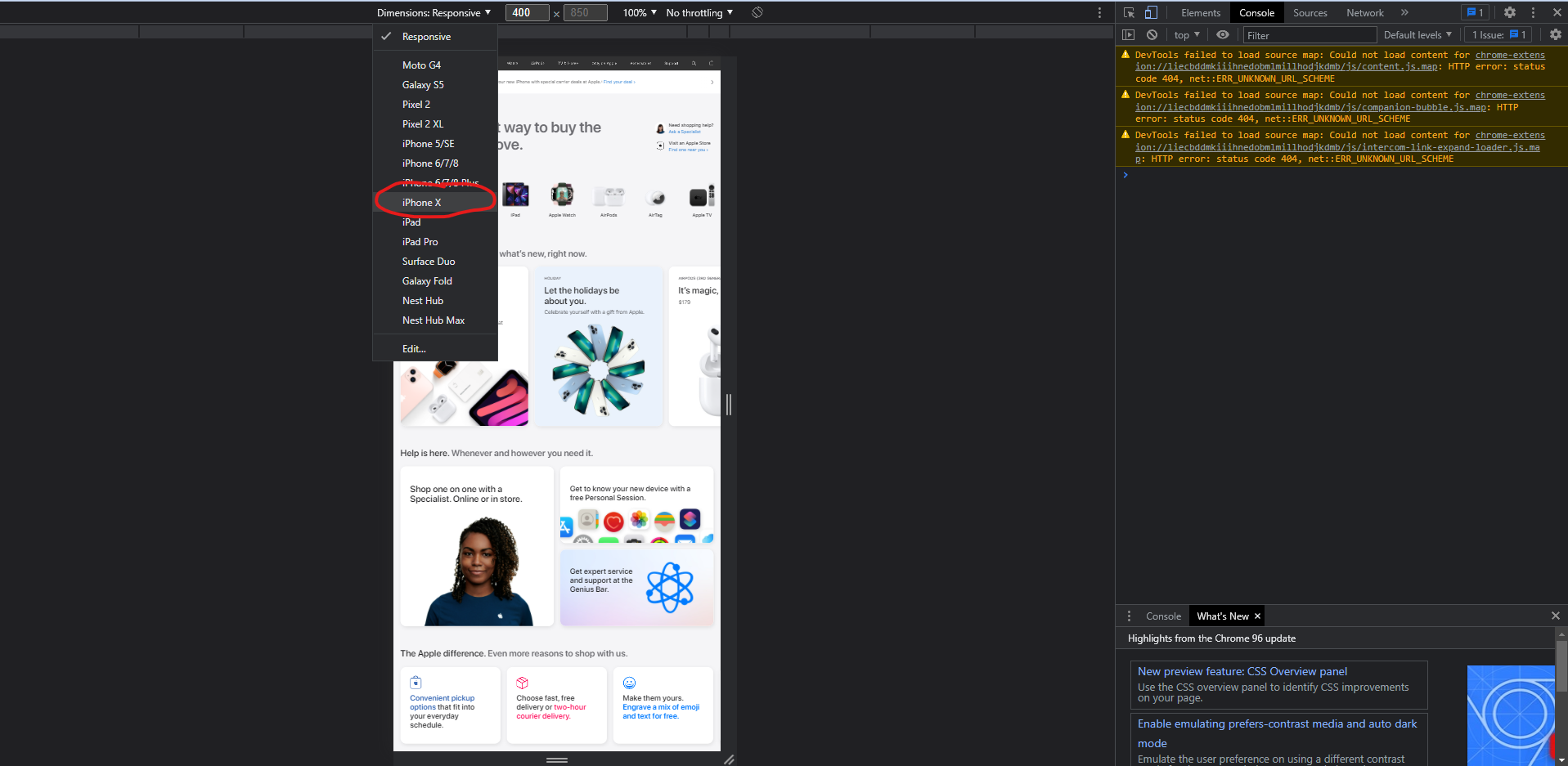Image resolution: width=1568 pixels, height=766 pixels.
Task: Select iPhone X from device list
Action: point(435,203)
